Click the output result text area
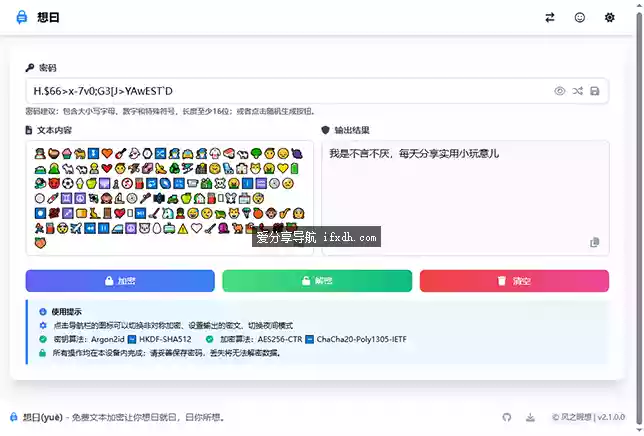This screenshot has width=644, height=436. [x=465, y=198]
